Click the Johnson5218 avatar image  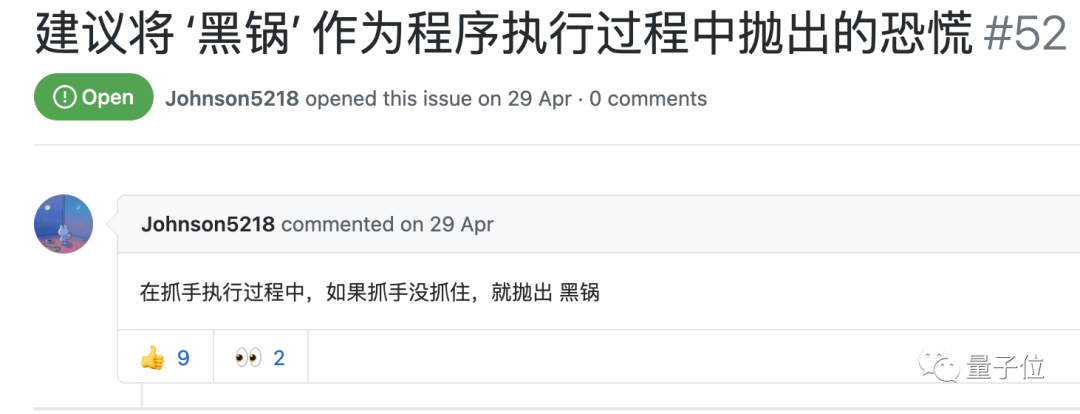(x=64, y=224)
